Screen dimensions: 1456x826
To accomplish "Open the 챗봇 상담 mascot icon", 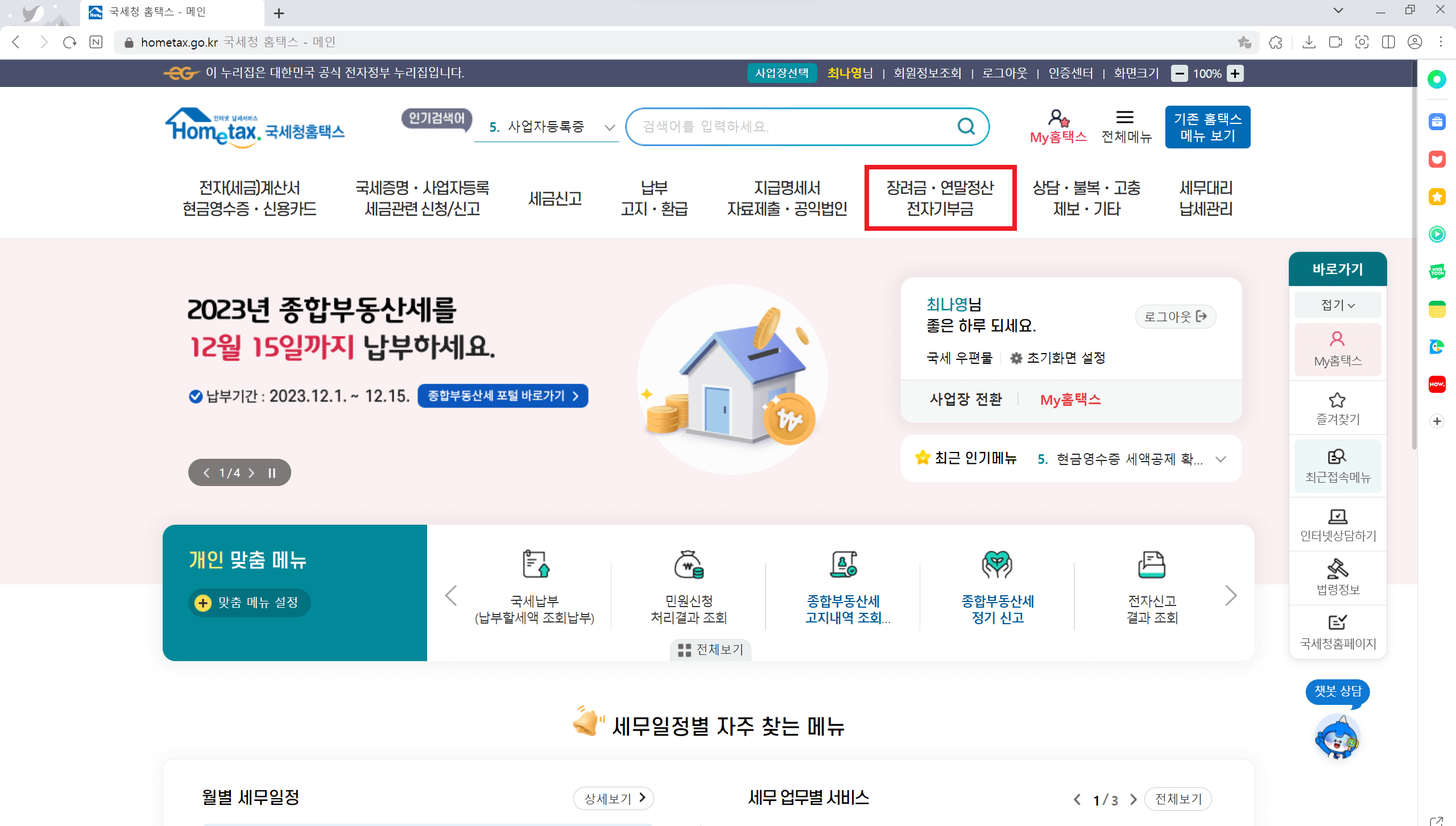I will pyautogui.click(x=1337, y=736).
